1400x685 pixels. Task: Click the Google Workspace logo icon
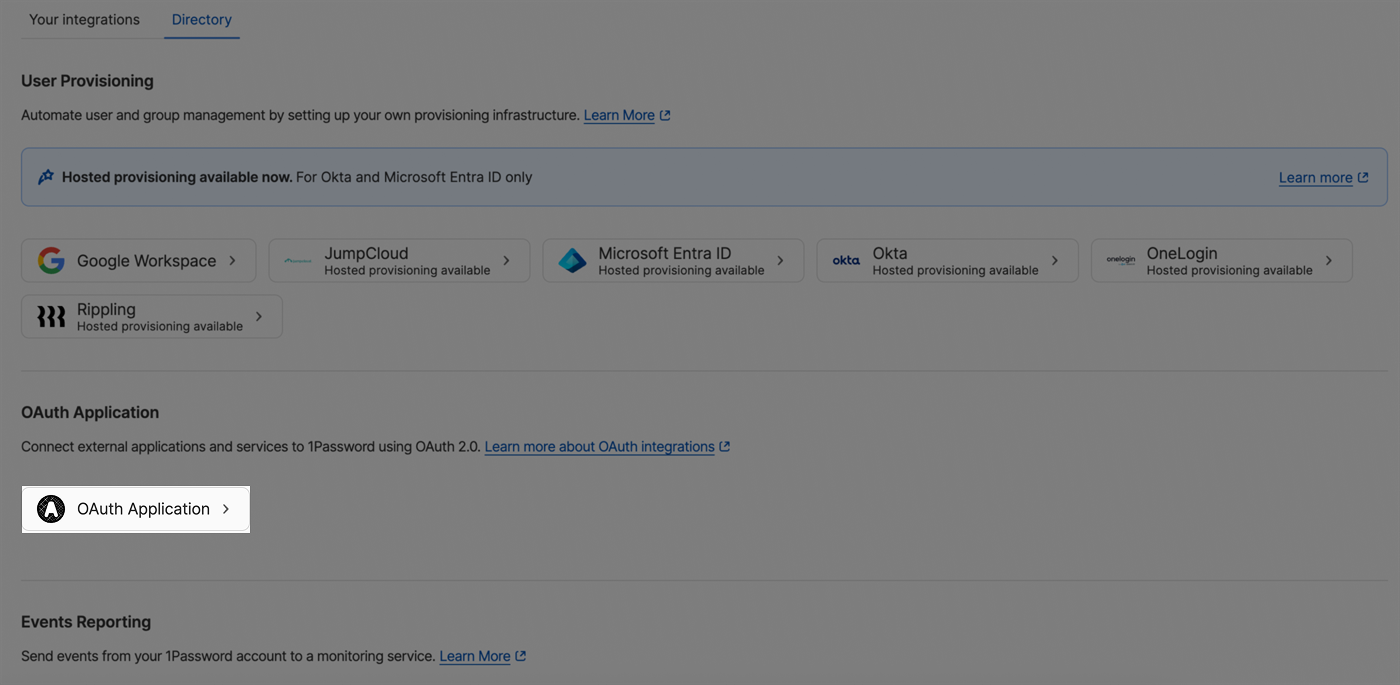point(51,260)
